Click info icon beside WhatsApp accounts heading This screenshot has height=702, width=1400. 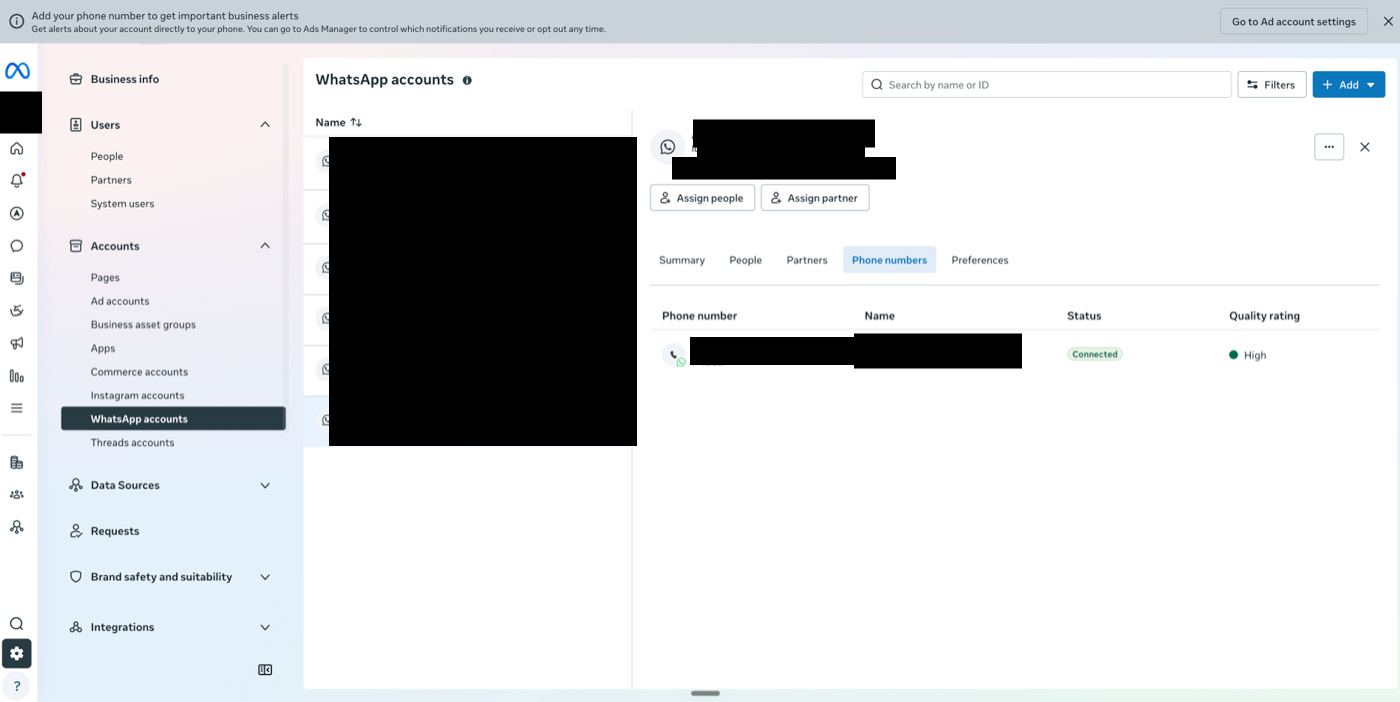click(x=467, y=80)
